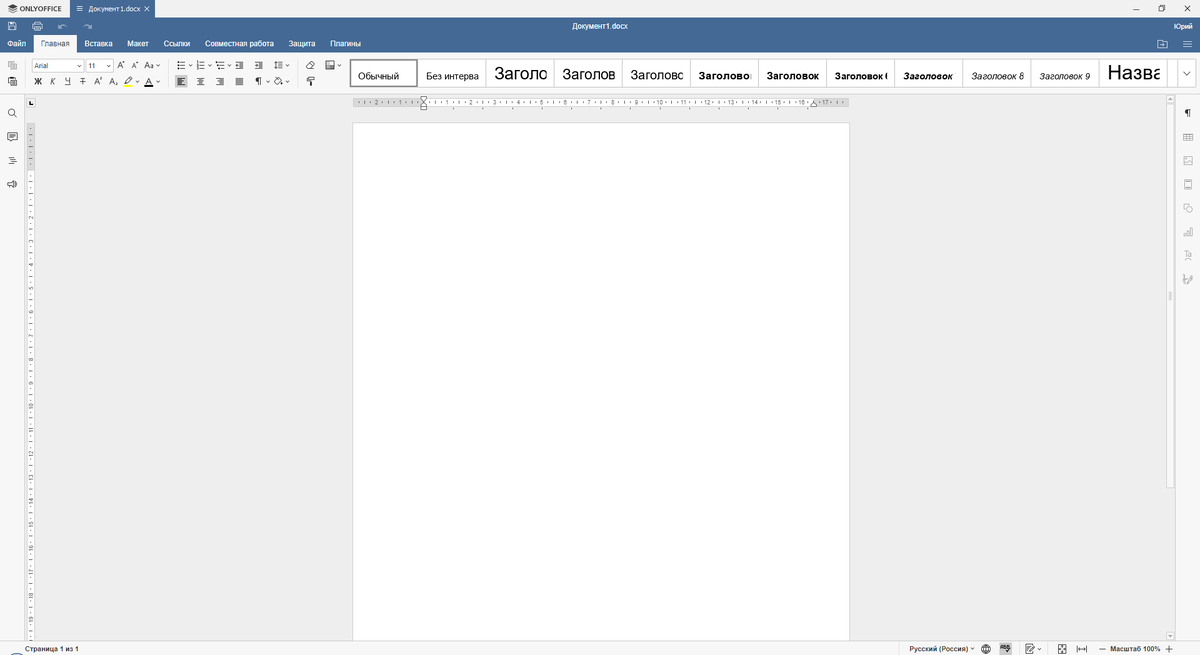Open chart settings in right sidebar
This screenshot has height=655, width=1200.
(1187, 232)
